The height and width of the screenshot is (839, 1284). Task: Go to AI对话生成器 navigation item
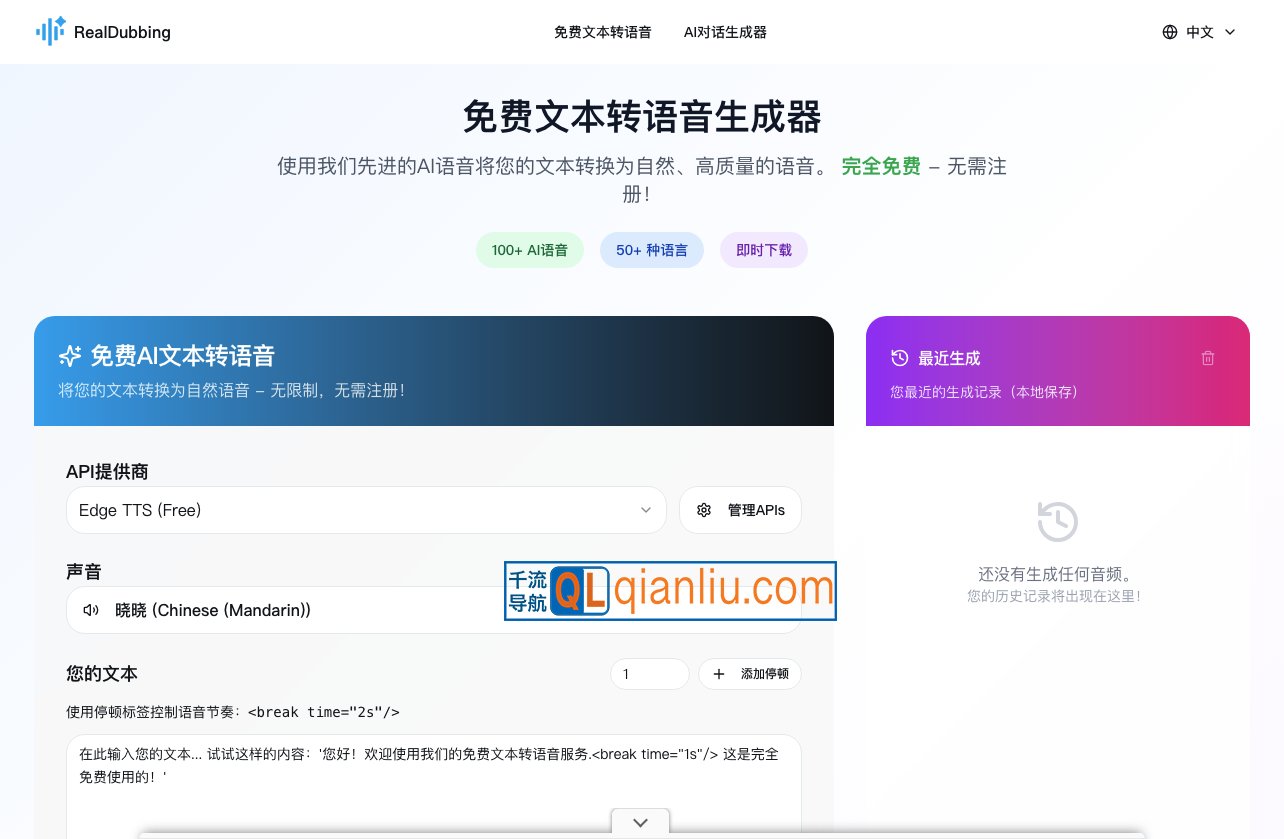[x=725, y=32]
